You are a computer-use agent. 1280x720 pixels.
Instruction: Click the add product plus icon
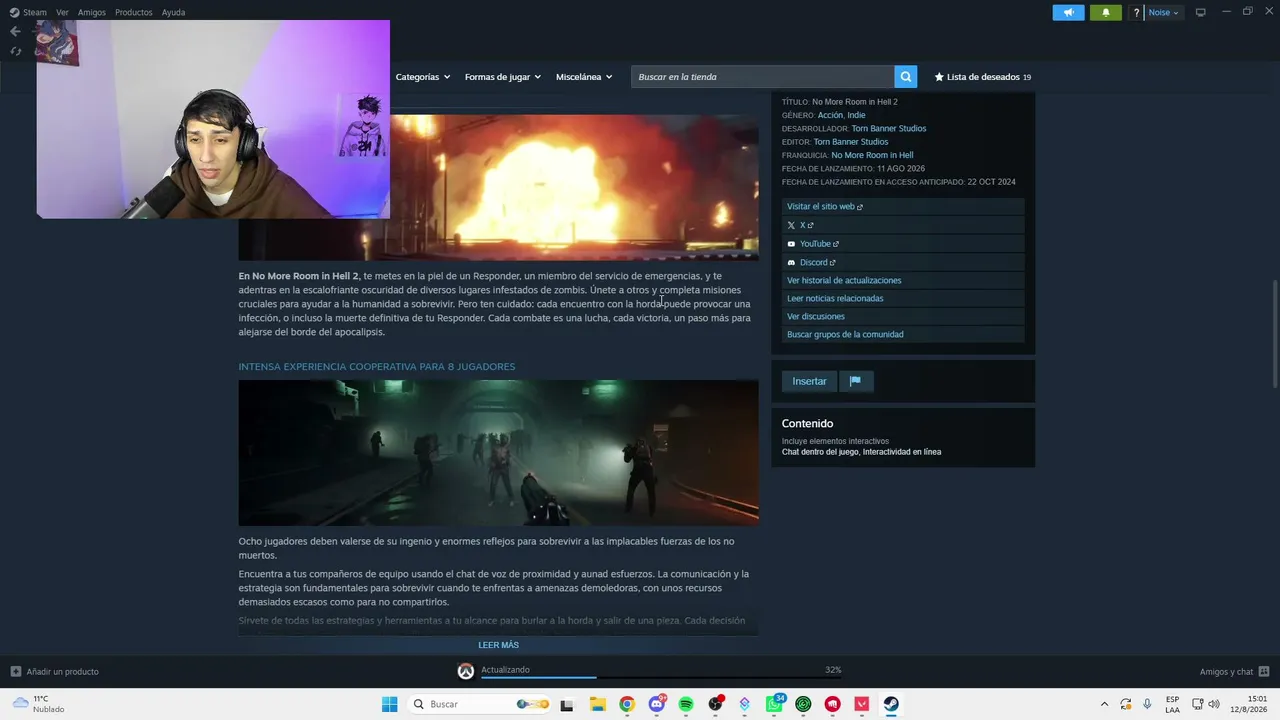point(15,671)
